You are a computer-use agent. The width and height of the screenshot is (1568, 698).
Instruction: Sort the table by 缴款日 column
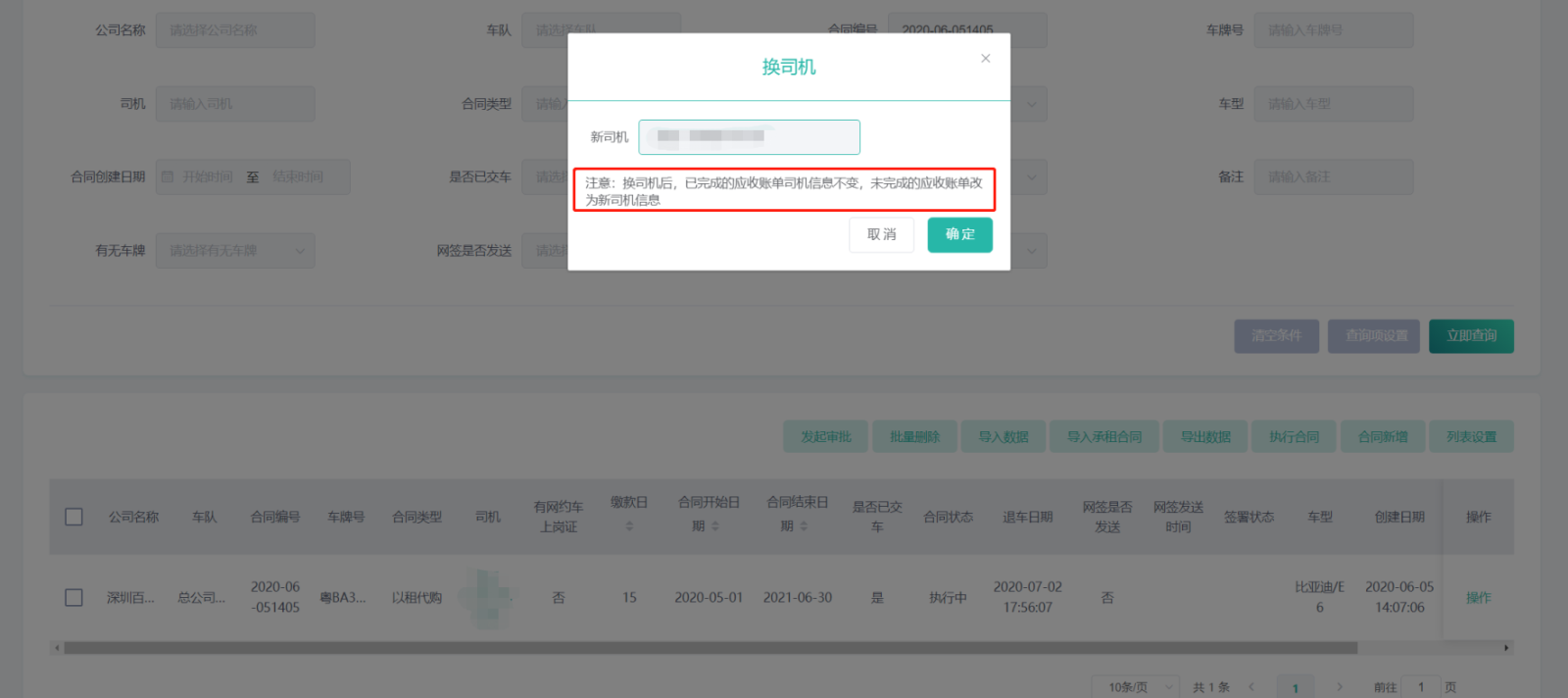pos(629,526)
